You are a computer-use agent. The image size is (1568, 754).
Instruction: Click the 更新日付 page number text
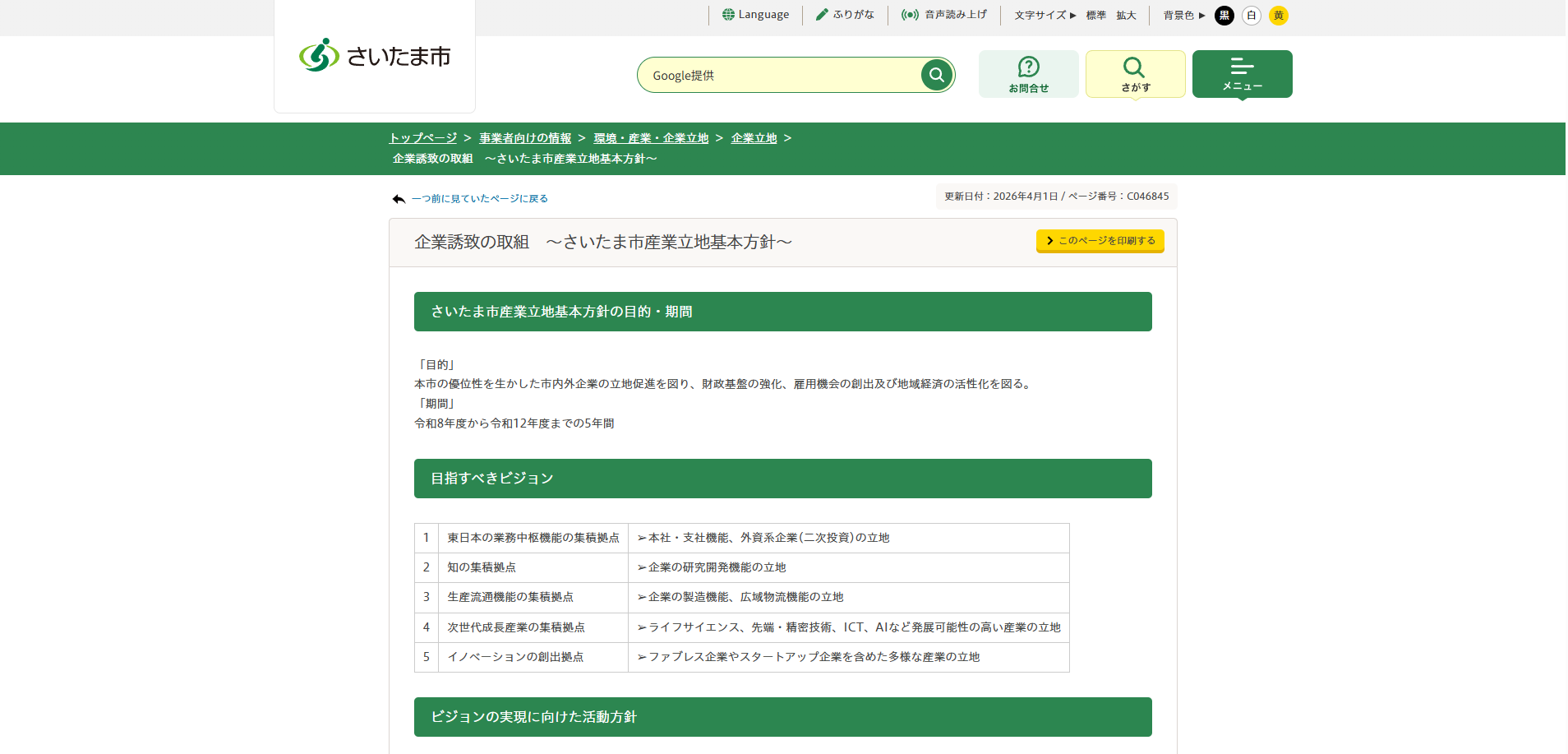[x=1056, y=197]
